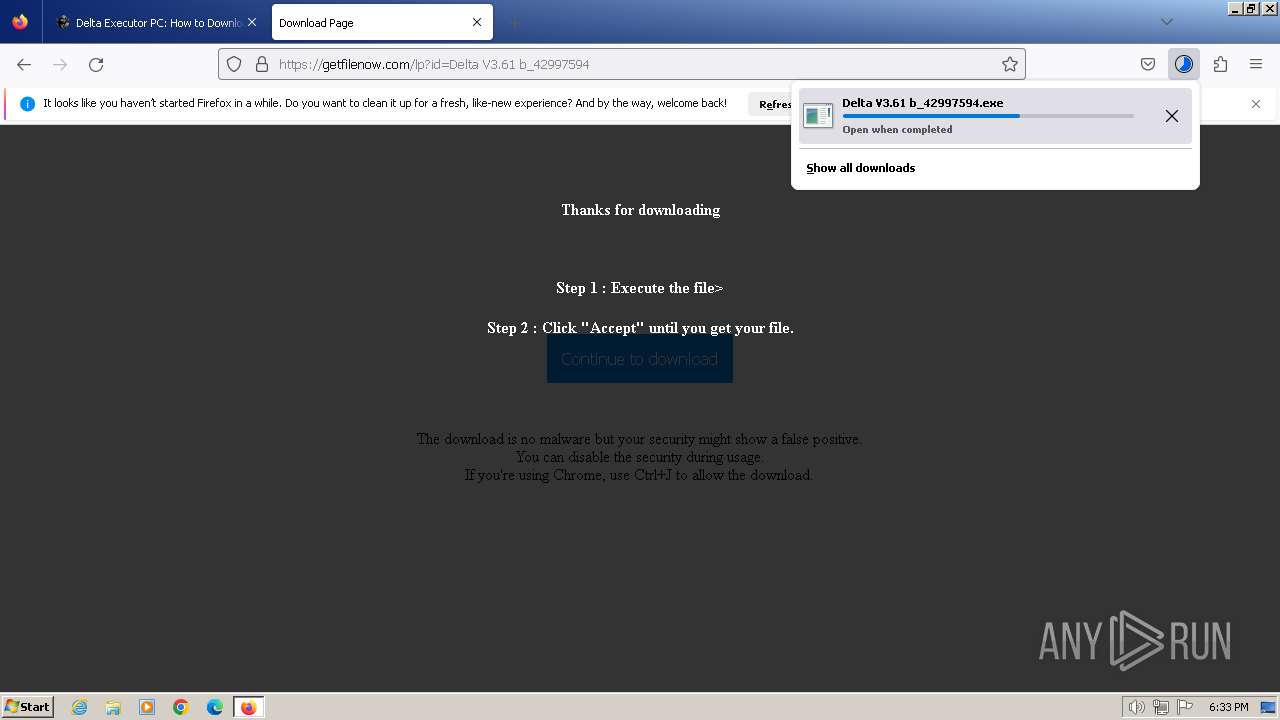The image size is (1280, 720).
Task: Click Delta V3.61 b_42997594.exe download entry
Action: point(995,116)
